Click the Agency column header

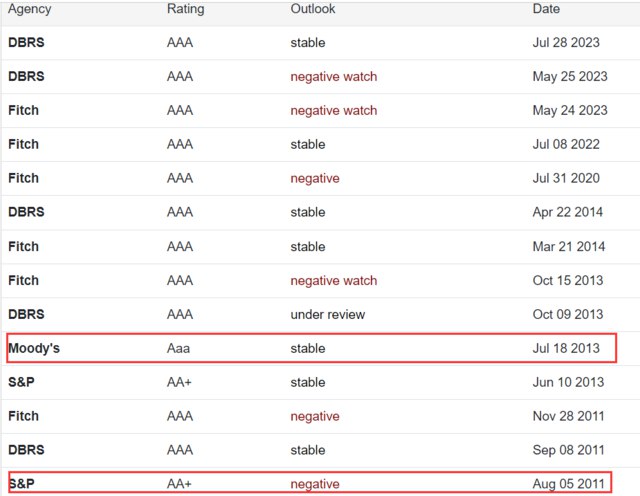tap(29, 9)
